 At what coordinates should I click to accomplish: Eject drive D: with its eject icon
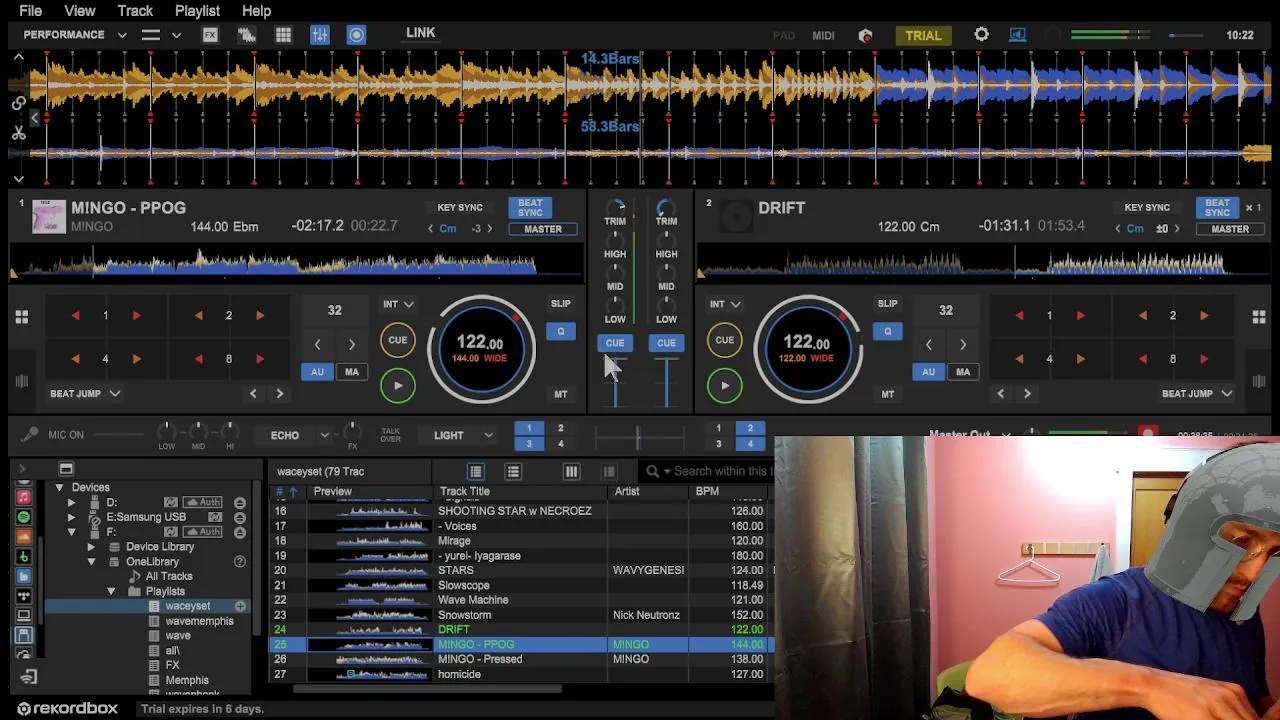point(240,502)
